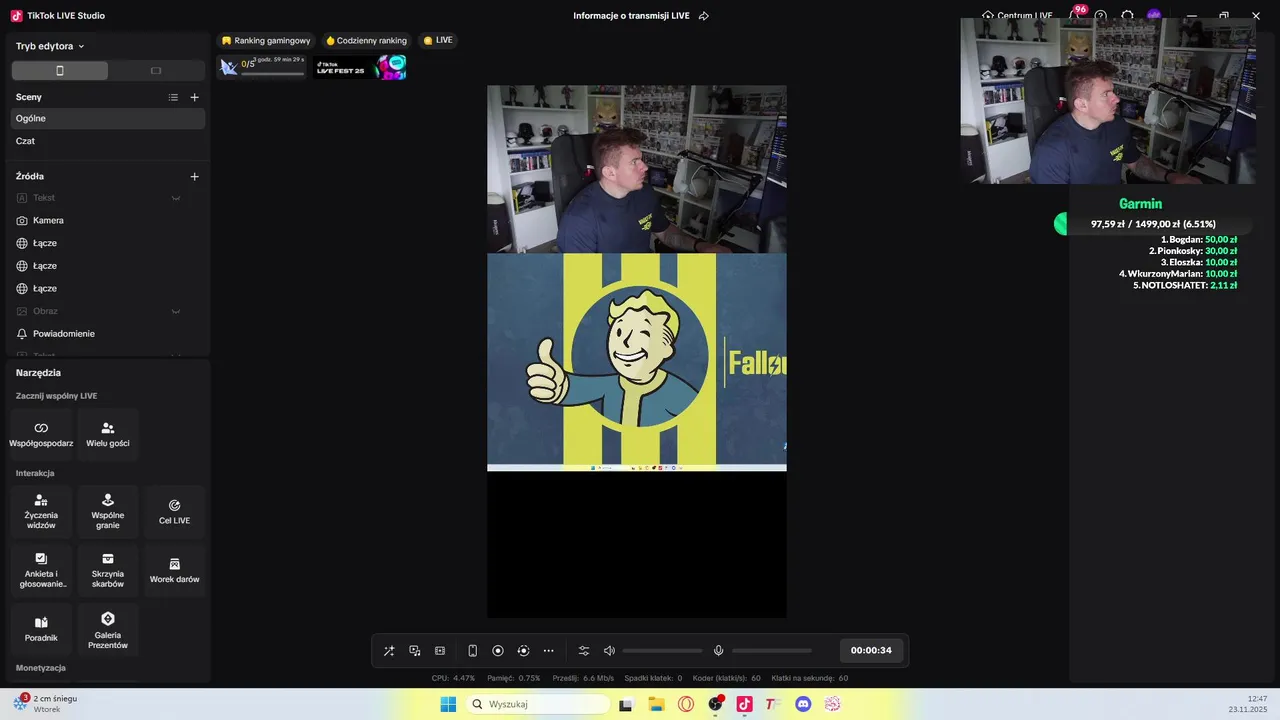
Task: Mute the speaker output icon
Action: coord(609,651)
